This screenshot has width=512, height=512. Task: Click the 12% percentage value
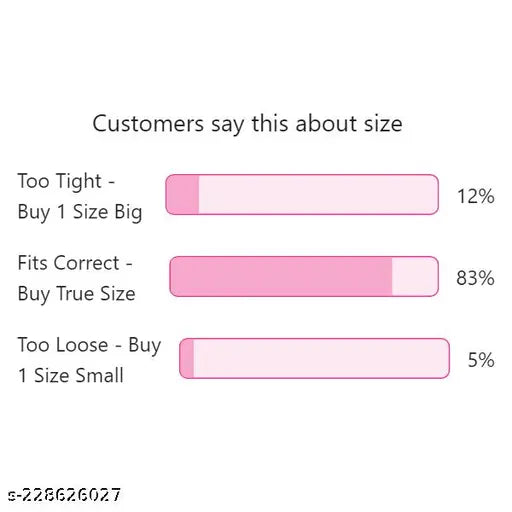tap(476, 196)
